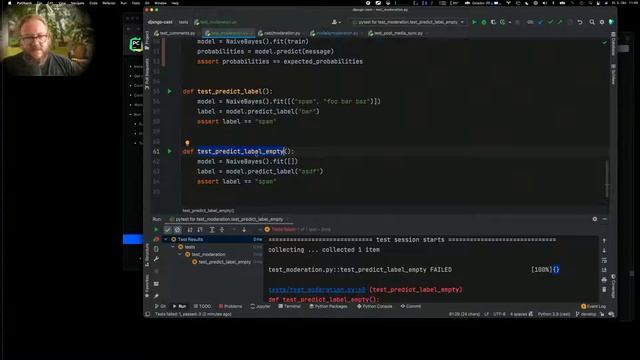Print console output with printer icon
Image resolution: width=640 pixels, height=360 pixels.
(x=604, y=280)
